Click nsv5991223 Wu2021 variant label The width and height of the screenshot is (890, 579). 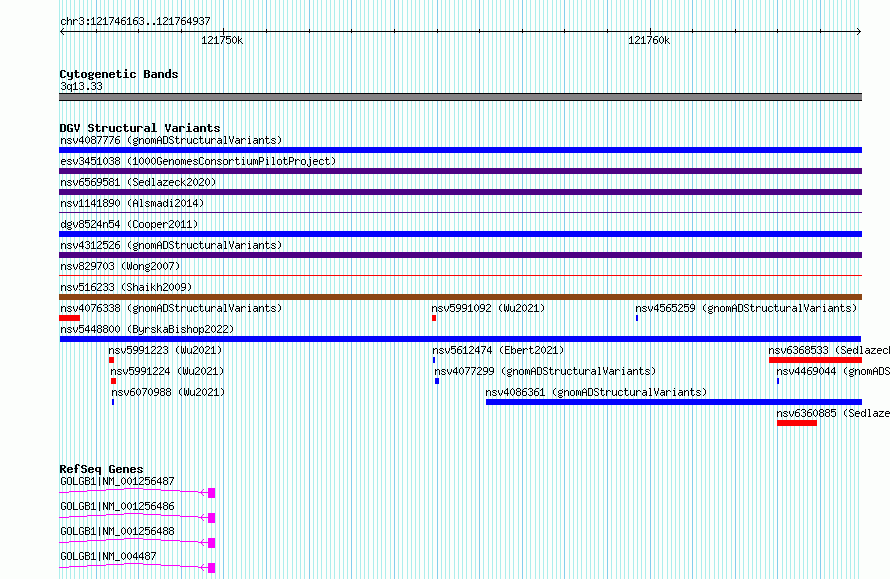coord(165,350)
